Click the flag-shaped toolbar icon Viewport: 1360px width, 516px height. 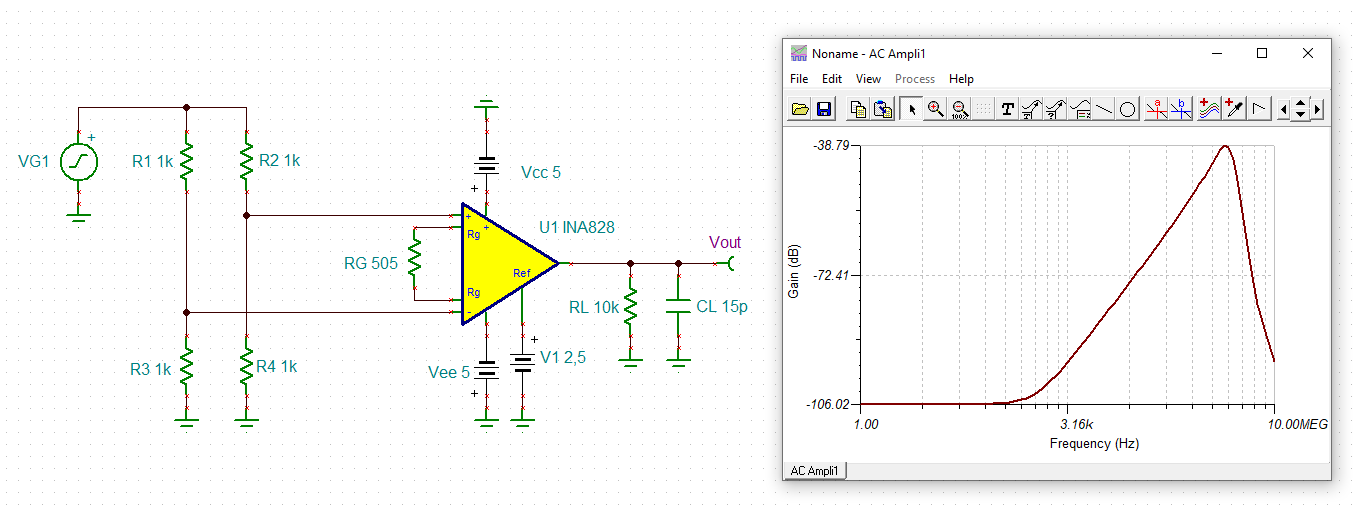(x=1258, y=109)
